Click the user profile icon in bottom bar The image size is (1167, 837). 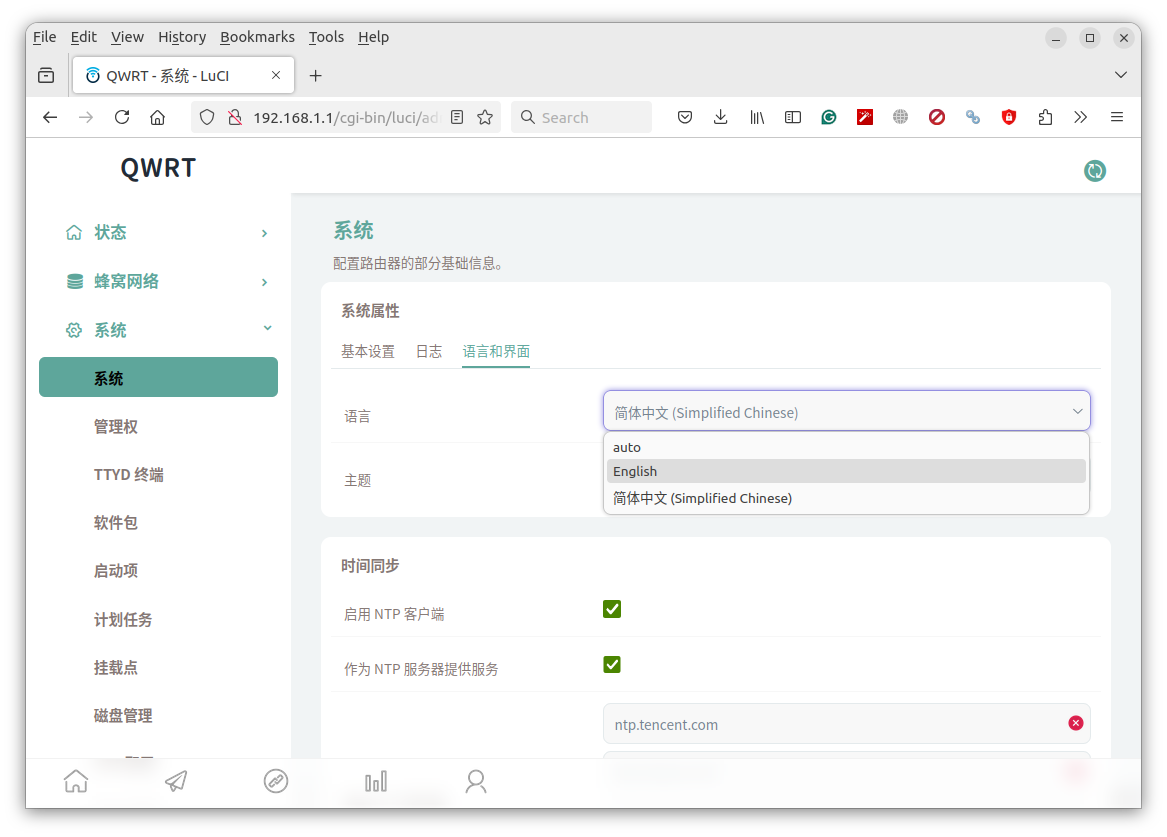[476, 781]
